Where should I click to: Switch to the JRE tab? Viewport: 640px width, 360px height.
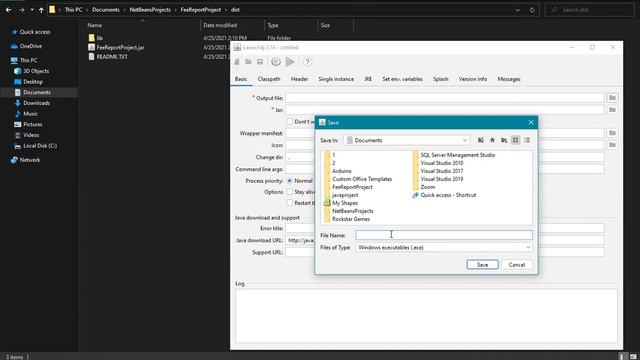368,79
